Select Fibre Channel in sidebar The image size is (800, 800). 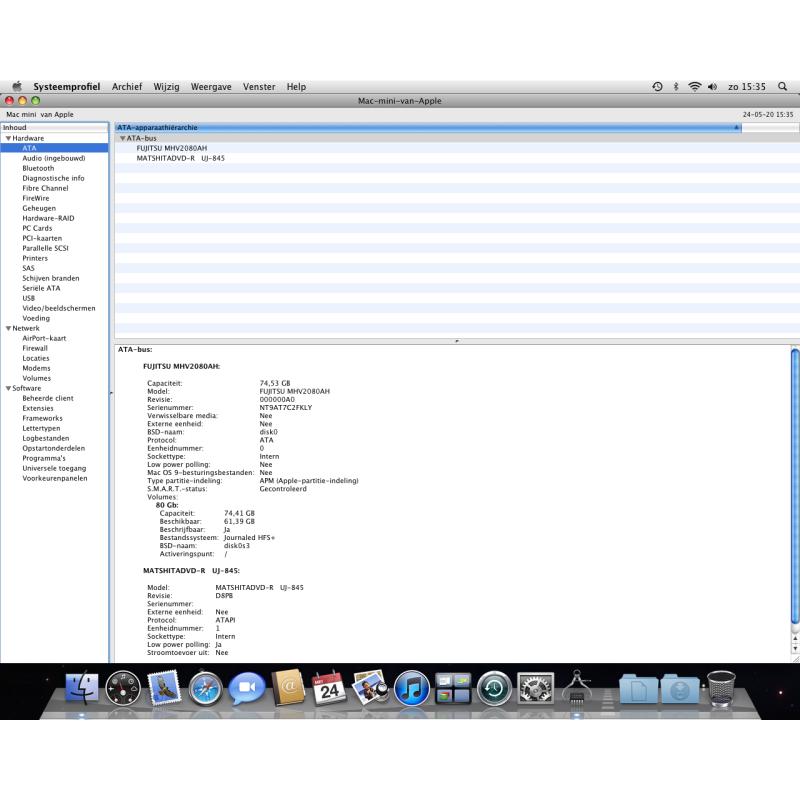[x=45, y=188]
